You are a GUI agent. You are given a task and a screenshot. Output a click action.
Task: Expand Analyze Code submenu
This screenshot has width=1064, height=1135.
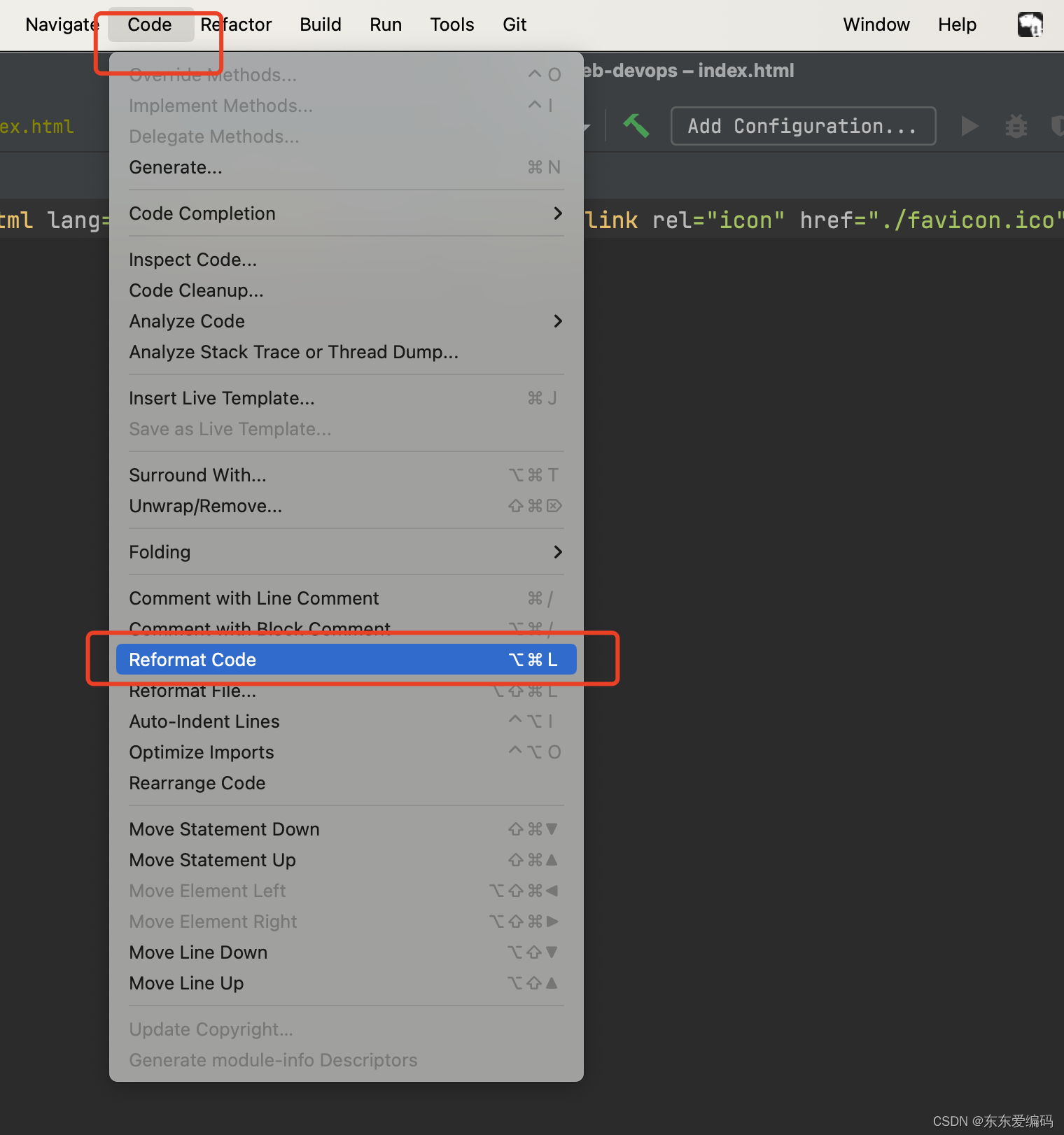point(346,321)
